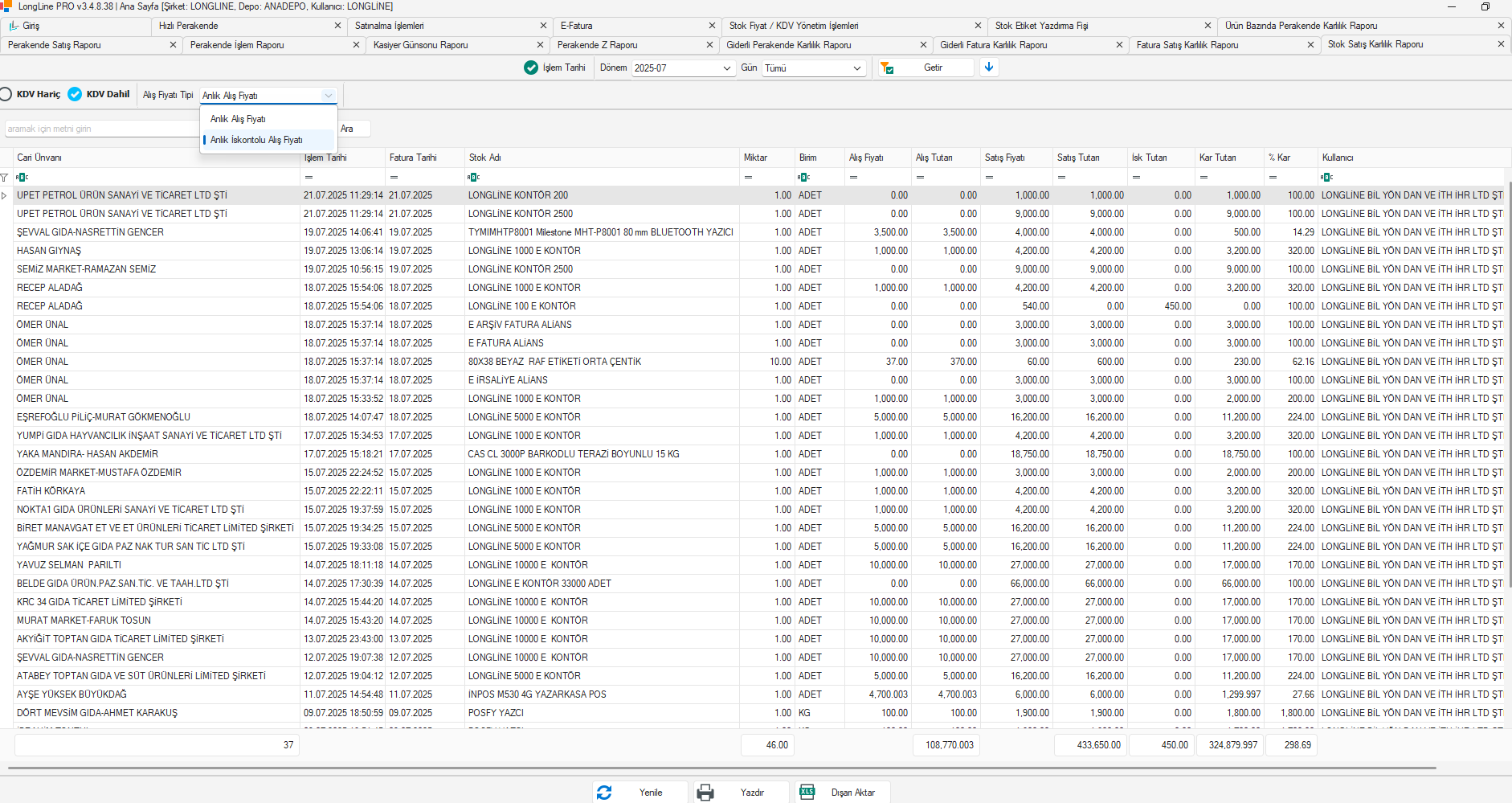
Task: Close the Stok Satış Karlılık Raporu tab
Action: point(1501,44)
